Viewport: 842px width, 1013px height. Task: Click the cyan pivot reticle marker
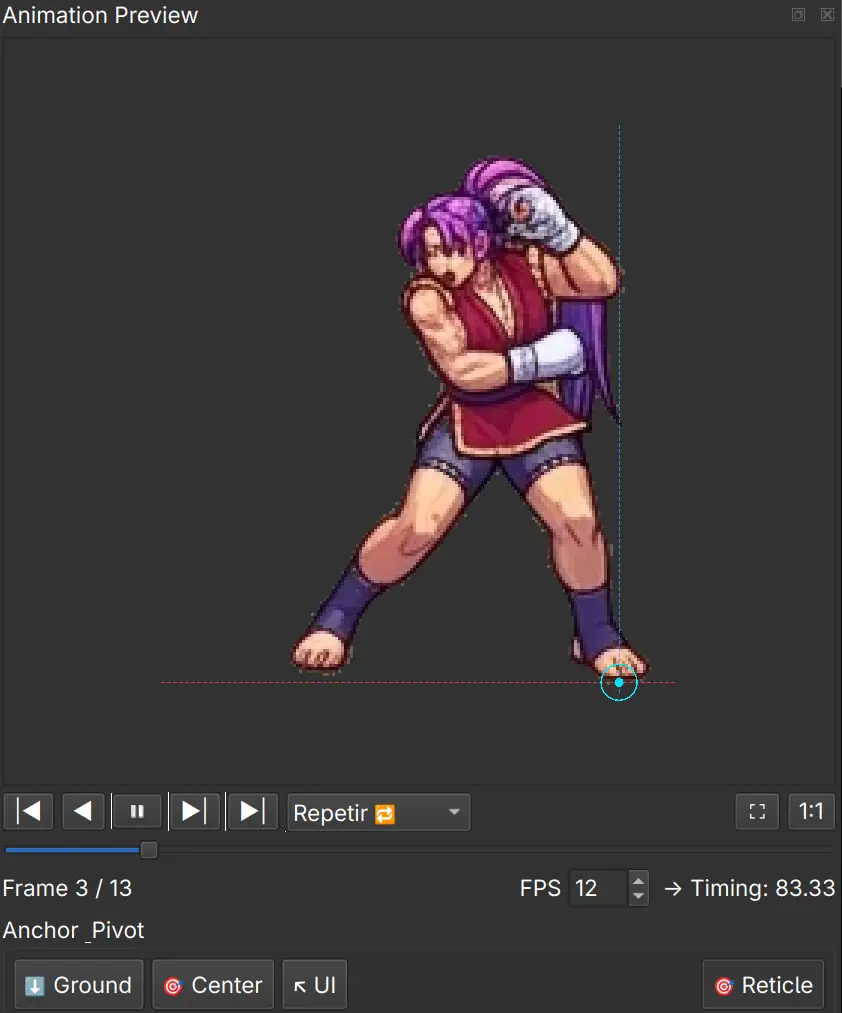(x=619, y=682)
